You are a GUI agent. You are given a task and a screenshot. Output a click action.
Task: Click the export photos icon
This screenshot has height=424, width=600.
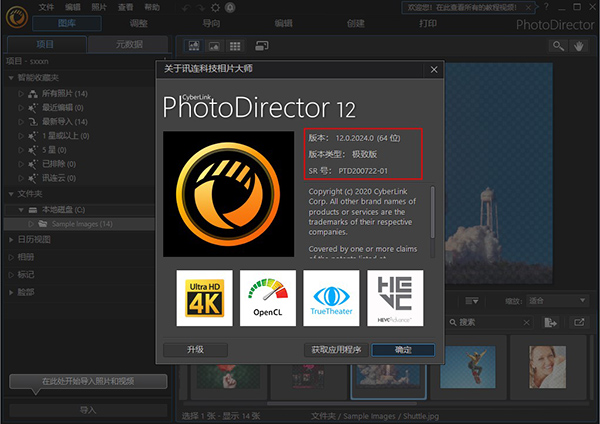pyautogui.click(x=551, y=323)
